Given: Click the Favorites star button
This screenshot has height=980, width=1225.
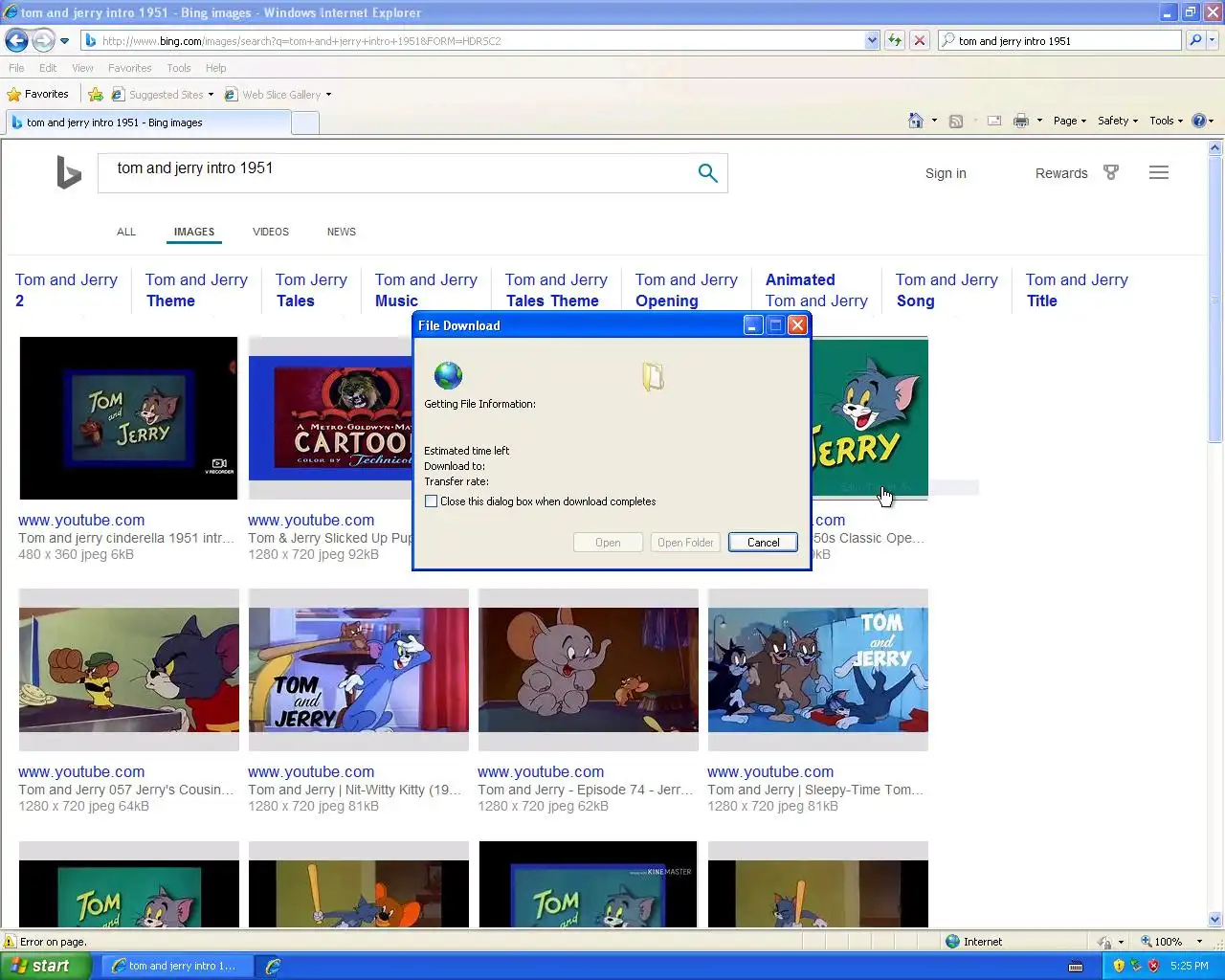Looking at the screenshot, I should [x=38, y=94].
